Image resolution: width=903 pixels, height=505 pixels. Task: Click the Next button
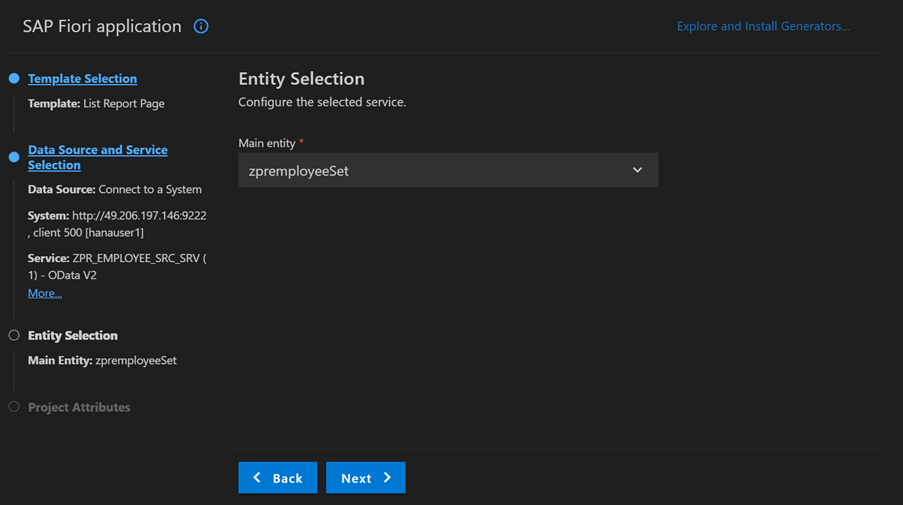(x=366, y=477)
